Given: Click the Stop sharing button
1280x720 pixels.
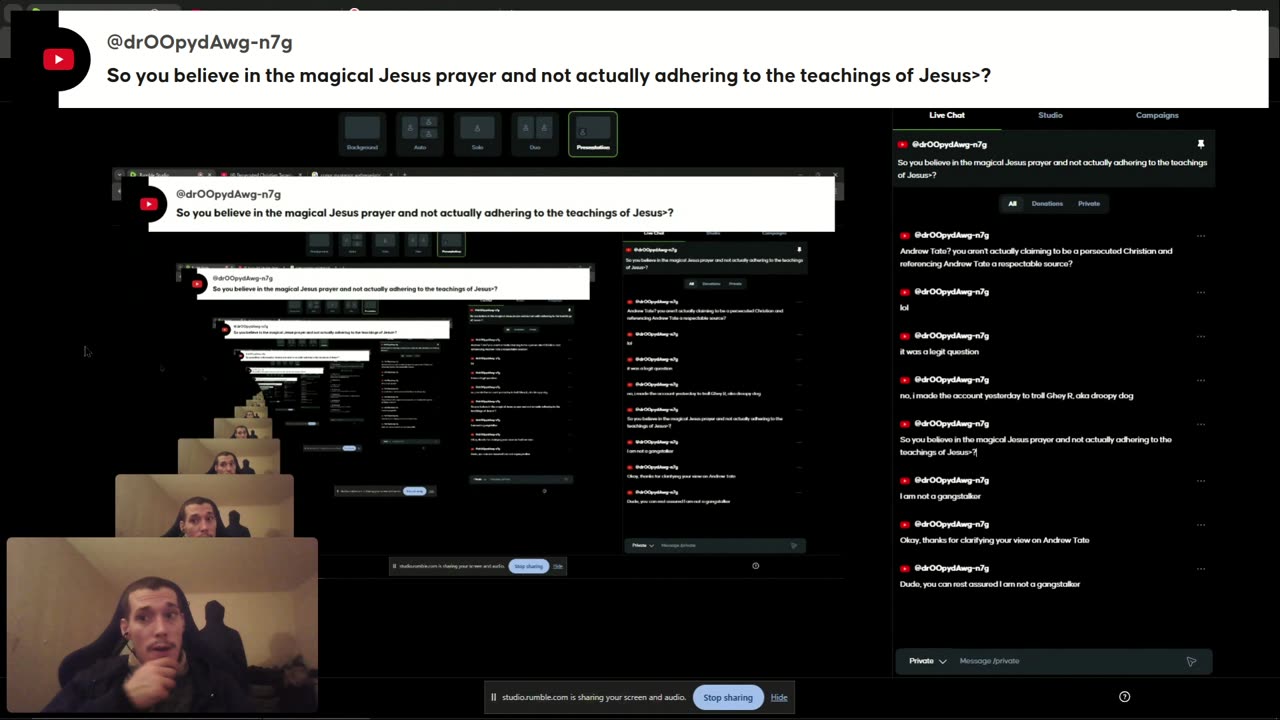Looking at the screenshot, I should click(x=728, y=697).
